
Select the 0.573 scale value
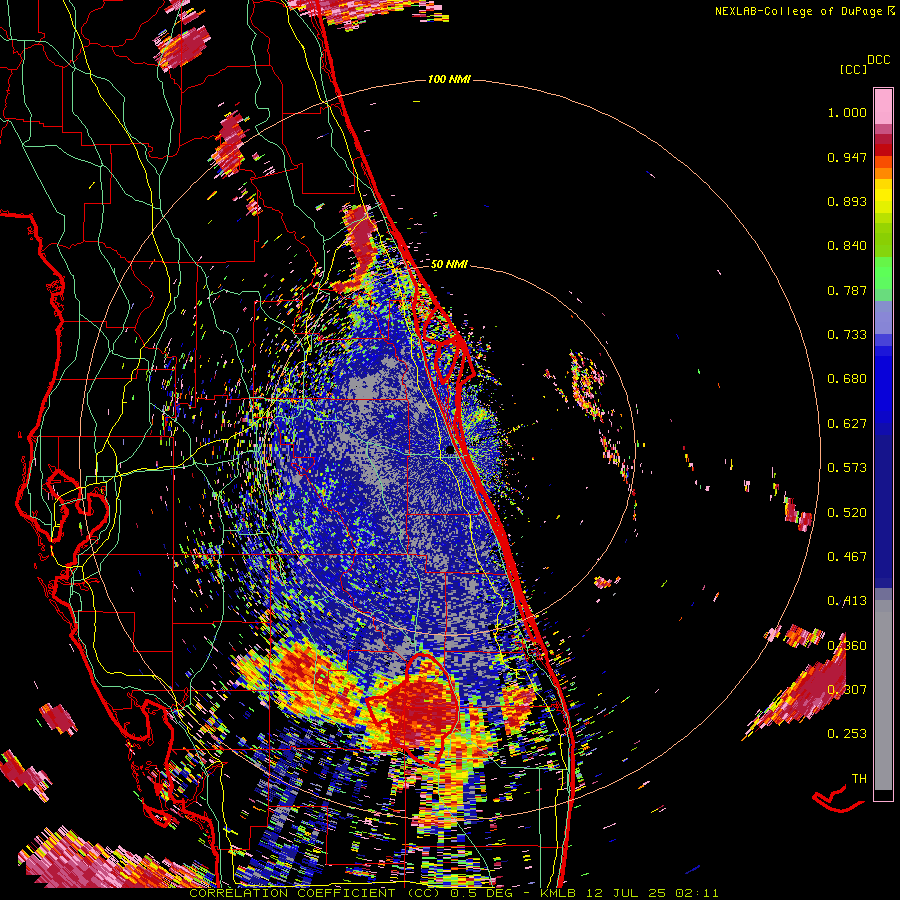(847, 468)
